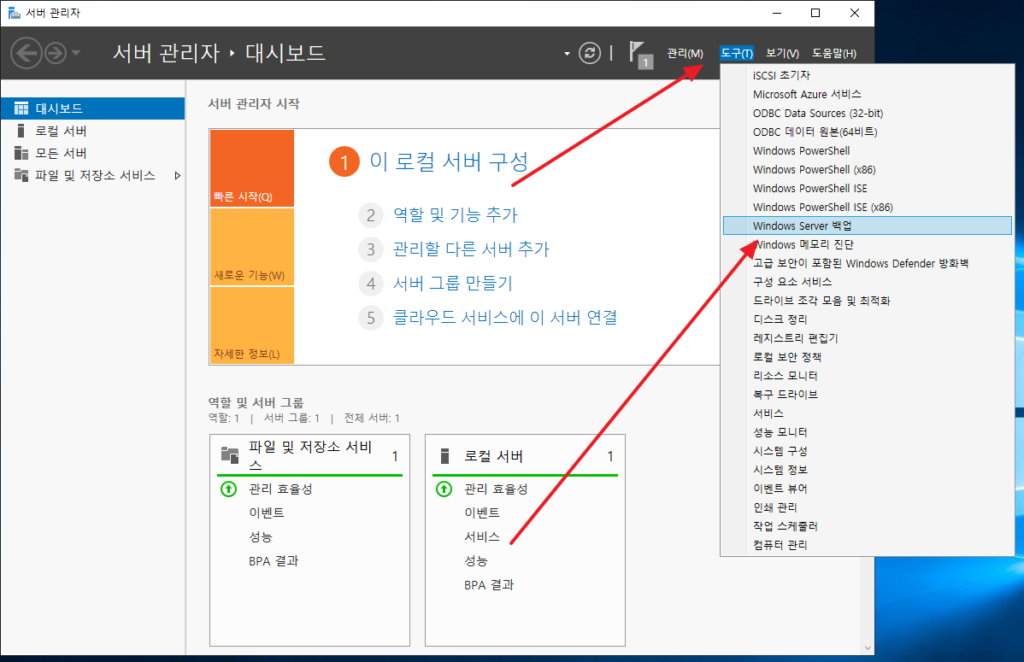Image resolution: width=1024 pixels, height=662 pixels.
Task: Open the dropdown arrow beside refresh icon
Action: tap(568, 53)
